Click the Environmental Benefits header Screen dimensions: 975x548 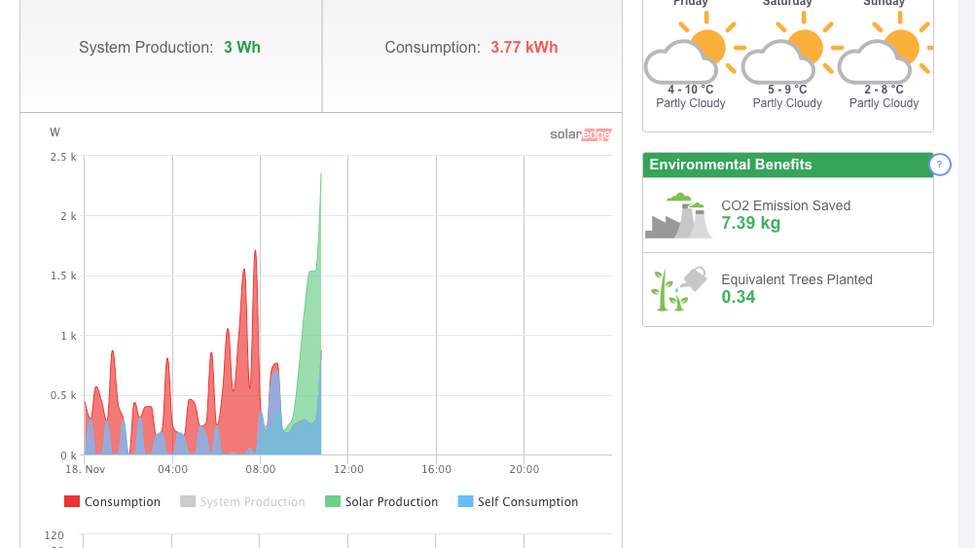tap(788, 165)
